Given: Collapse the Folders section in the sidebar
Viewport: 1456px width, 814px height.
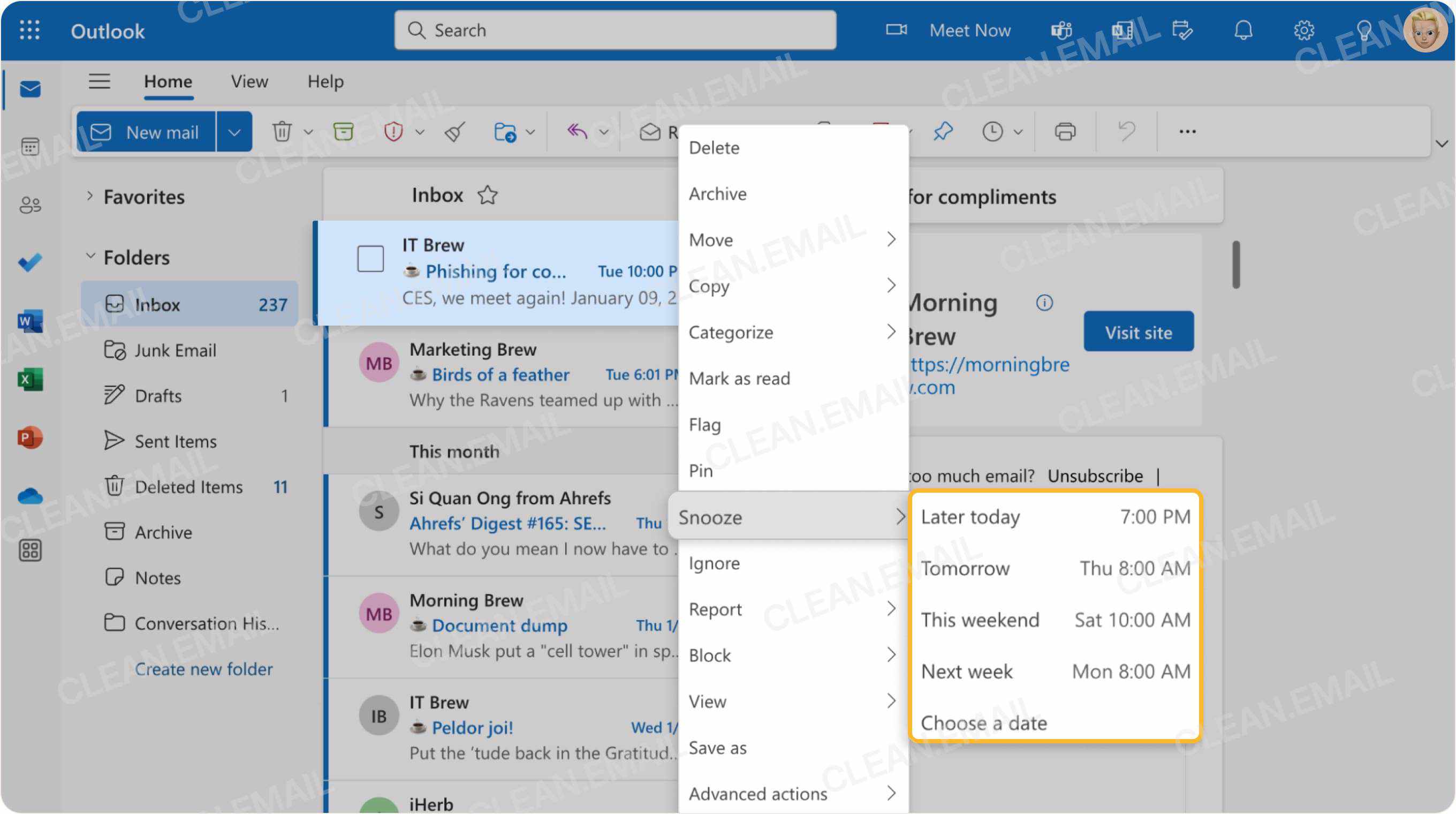Looking at the screenshot, I should [90, 257].
